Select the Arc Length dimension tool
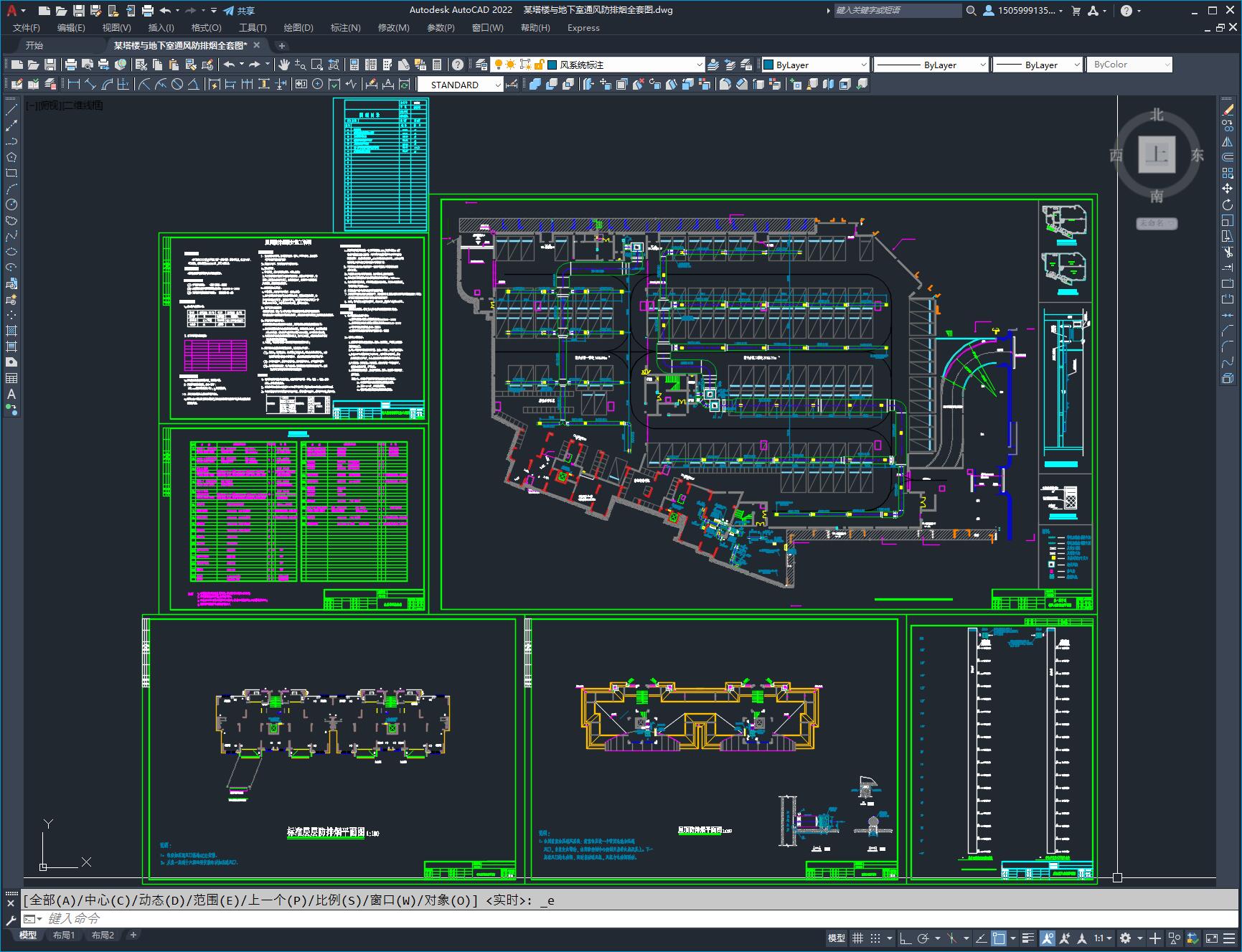 point(108,84)
